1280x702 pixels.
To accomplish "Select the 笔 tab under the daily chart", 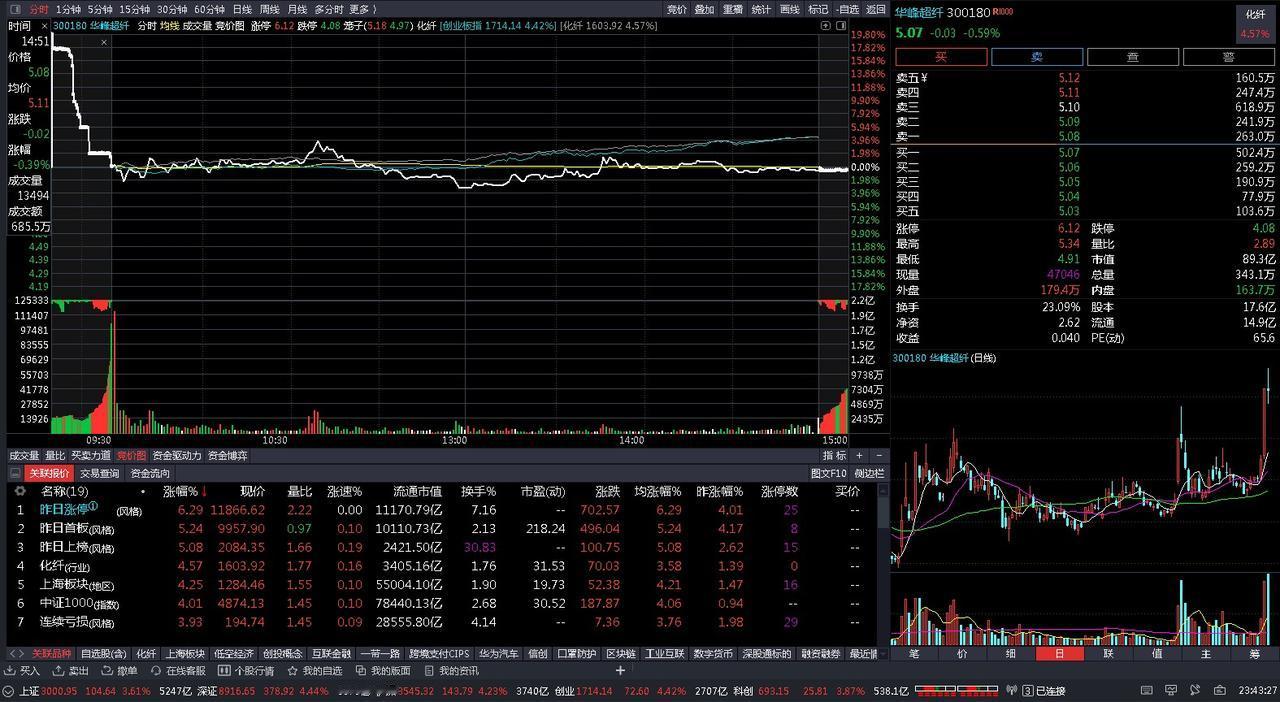I will coord(914,654).
